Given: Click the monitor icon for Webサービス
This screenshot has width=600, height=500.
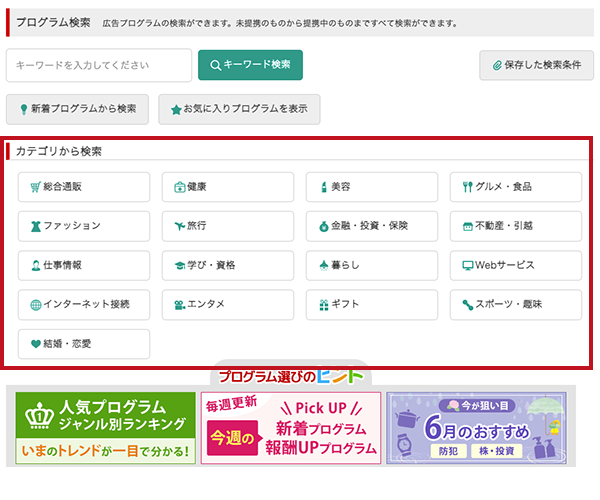Looking at the screenshot, I should tap(468, 265).
